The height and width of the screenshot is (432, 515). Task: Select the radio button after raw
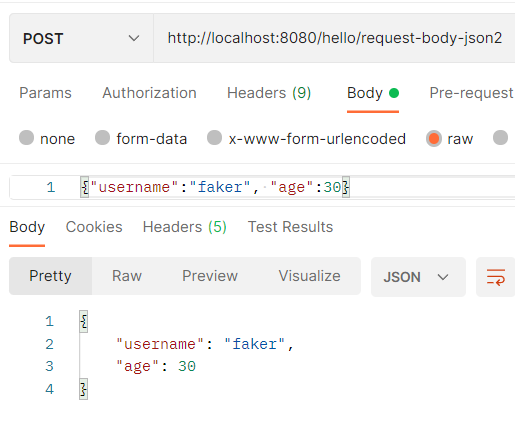point(500,137)
